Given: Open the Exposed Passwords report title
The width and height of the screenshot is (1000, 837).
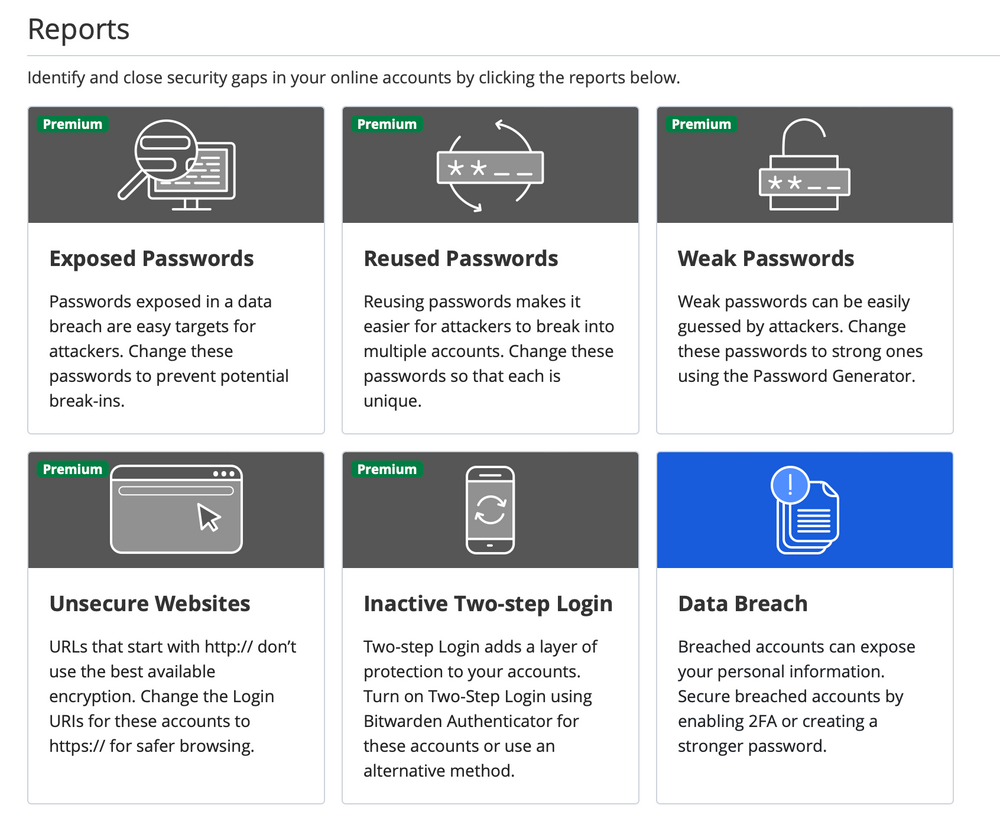Looking at the screenshot, I should tap(152, 258).
